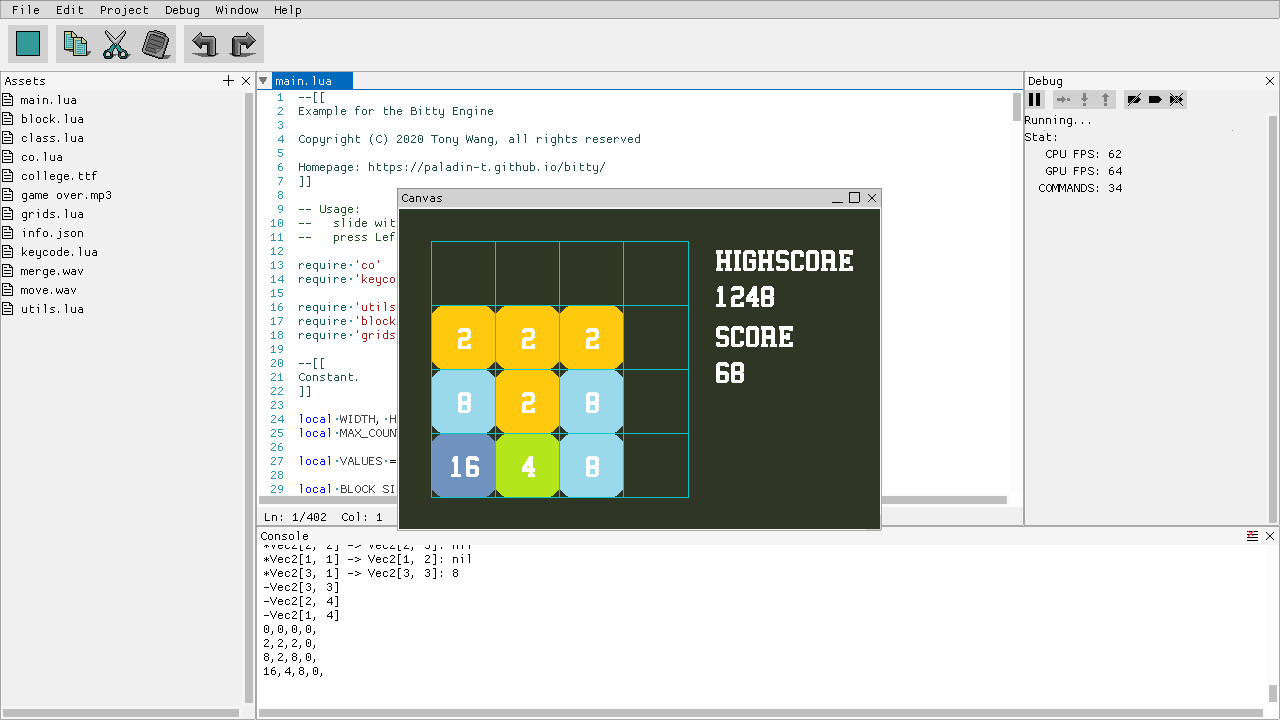
Task: Redo with the right arrow toolbar icon
Action: (244, 44)
